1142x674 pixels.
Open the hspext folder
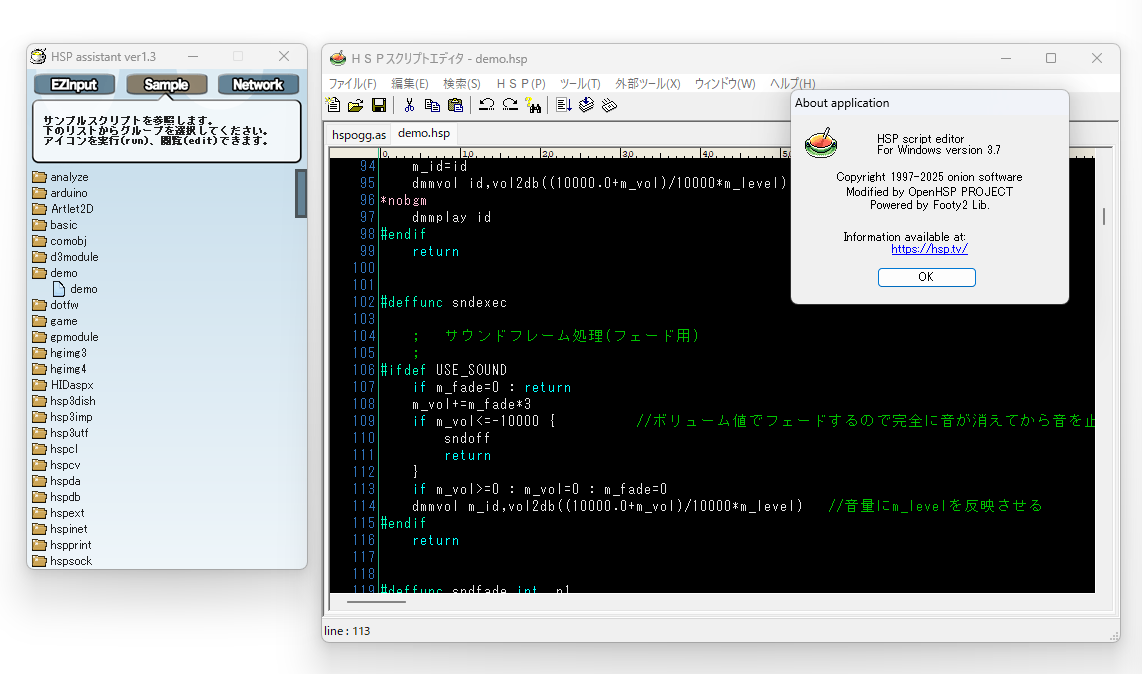click(x=58, y=513)
